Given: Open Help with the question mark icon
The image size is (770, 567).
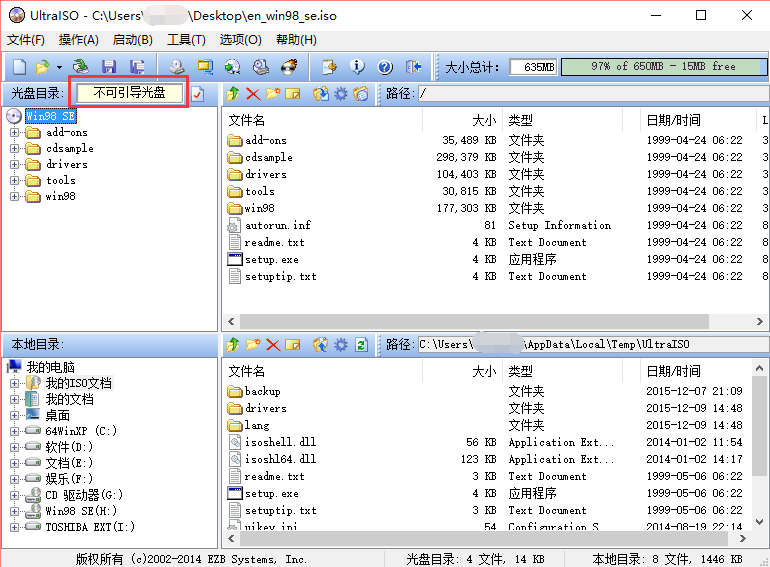Looking at the screenshot, I should pos(385,67).
